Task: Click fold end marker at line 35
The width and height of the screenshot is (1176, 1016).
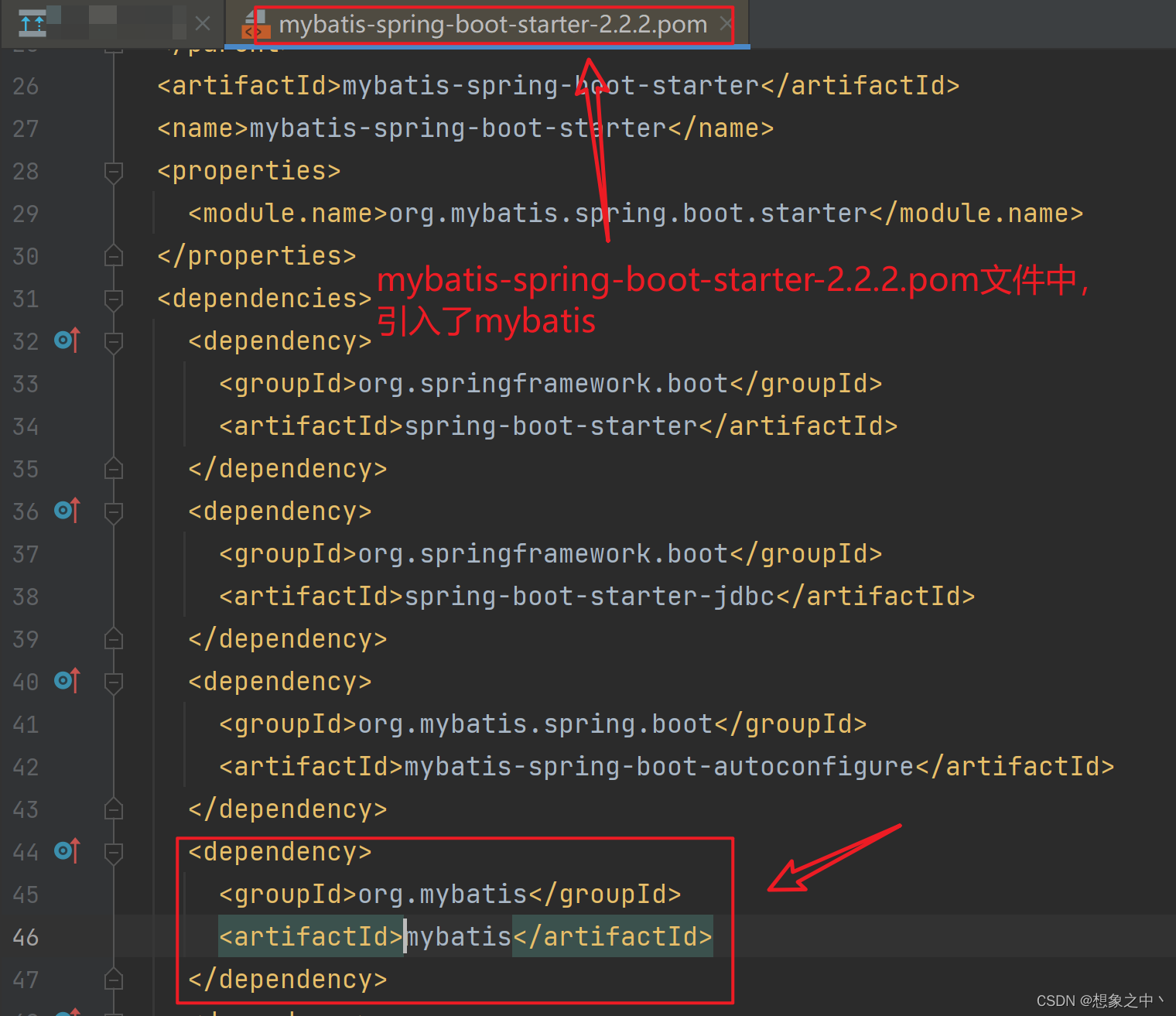Action: point(114,468)
